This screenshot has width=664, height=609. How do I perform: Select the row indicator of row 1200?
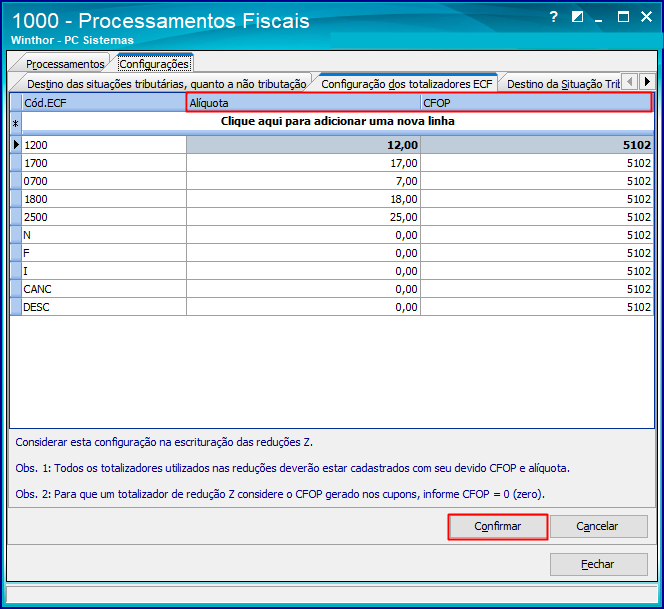(16, 145)
